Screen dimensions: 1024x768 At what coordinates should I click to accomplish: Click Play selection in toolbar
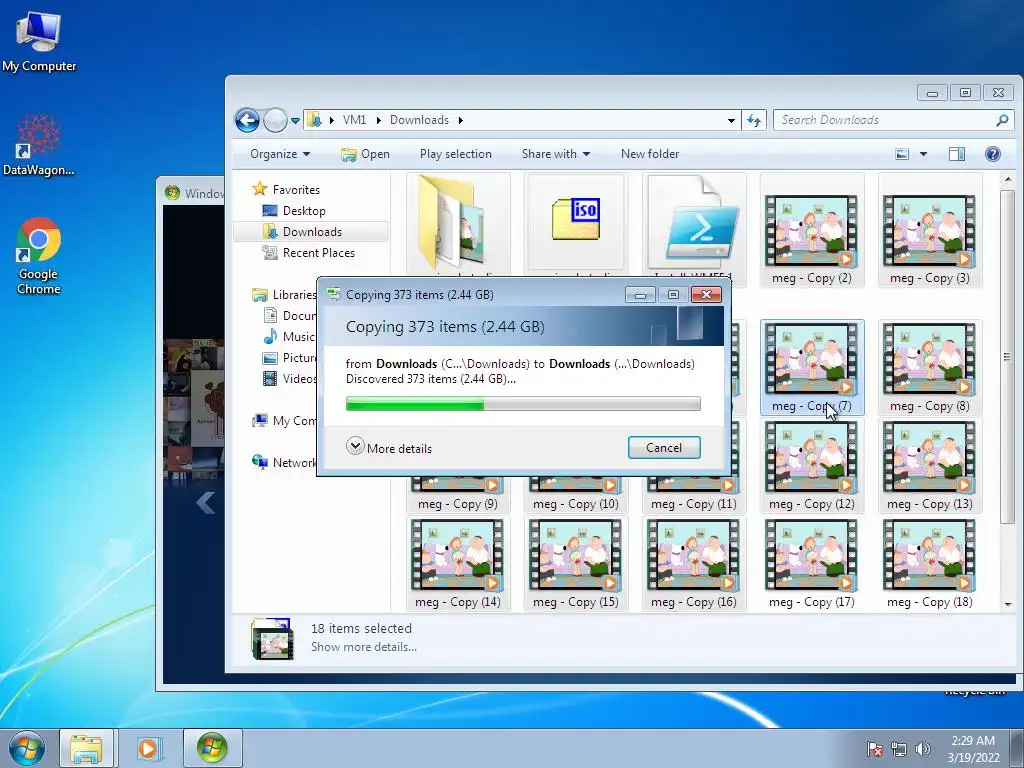pyautogui.click(x=456, y=154)
